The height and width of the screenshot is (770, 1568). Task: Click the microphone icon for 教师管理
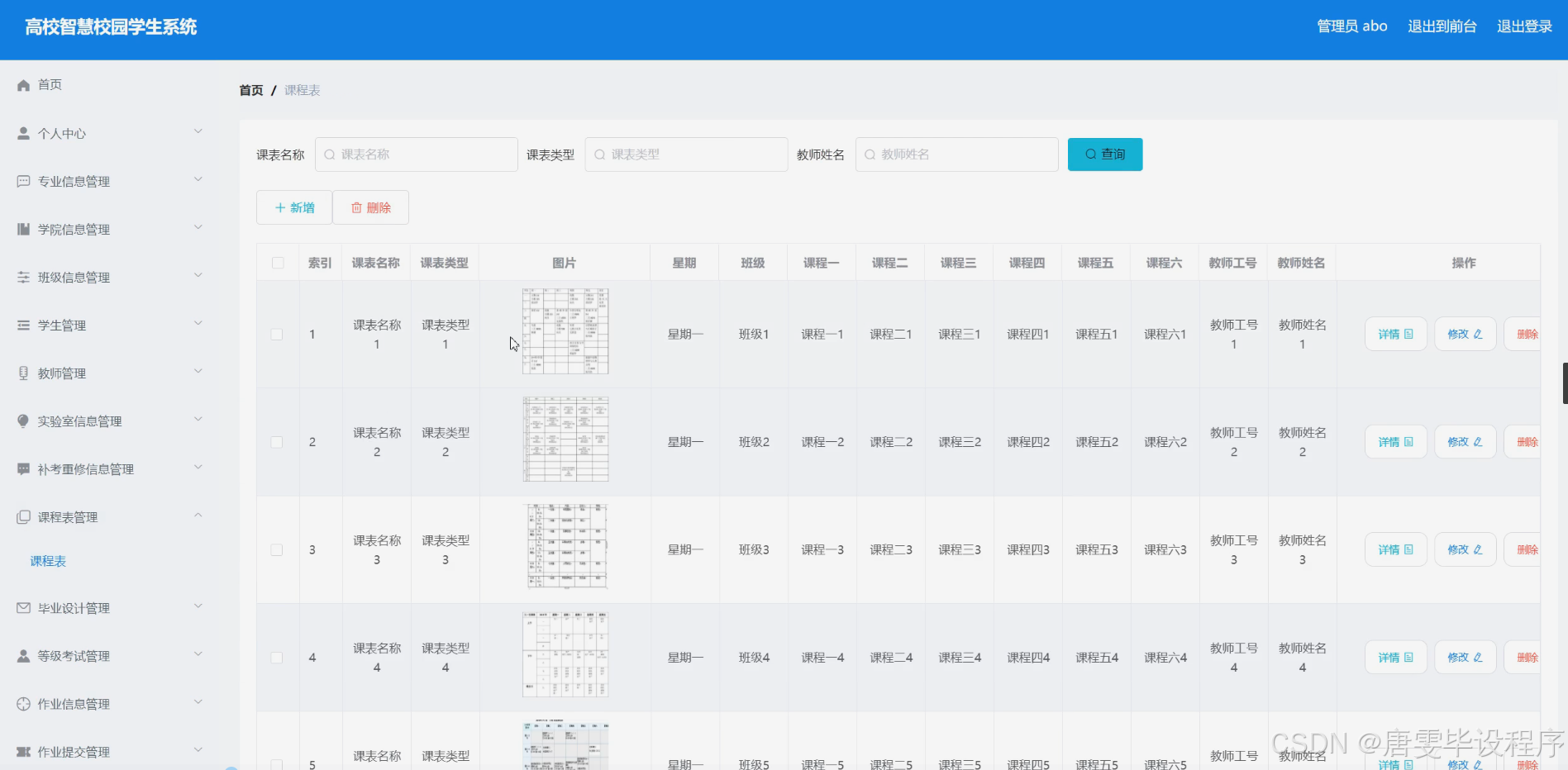[23, 373]
